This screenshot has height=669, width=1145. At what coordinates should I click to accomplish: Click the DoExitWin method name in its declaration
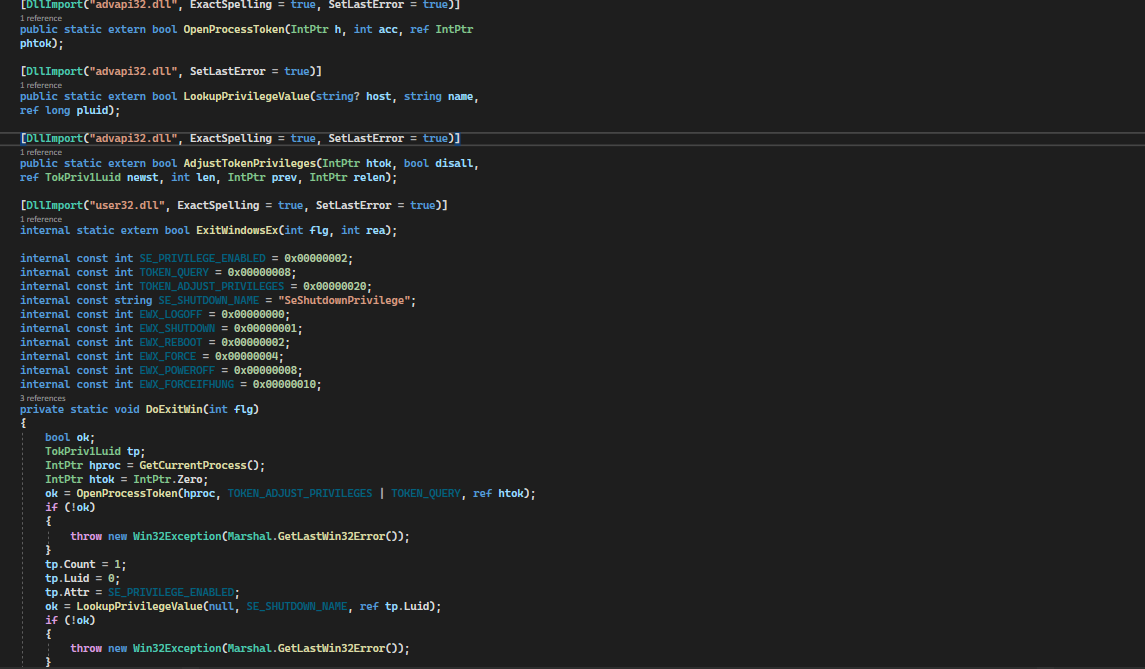point(175,409)
